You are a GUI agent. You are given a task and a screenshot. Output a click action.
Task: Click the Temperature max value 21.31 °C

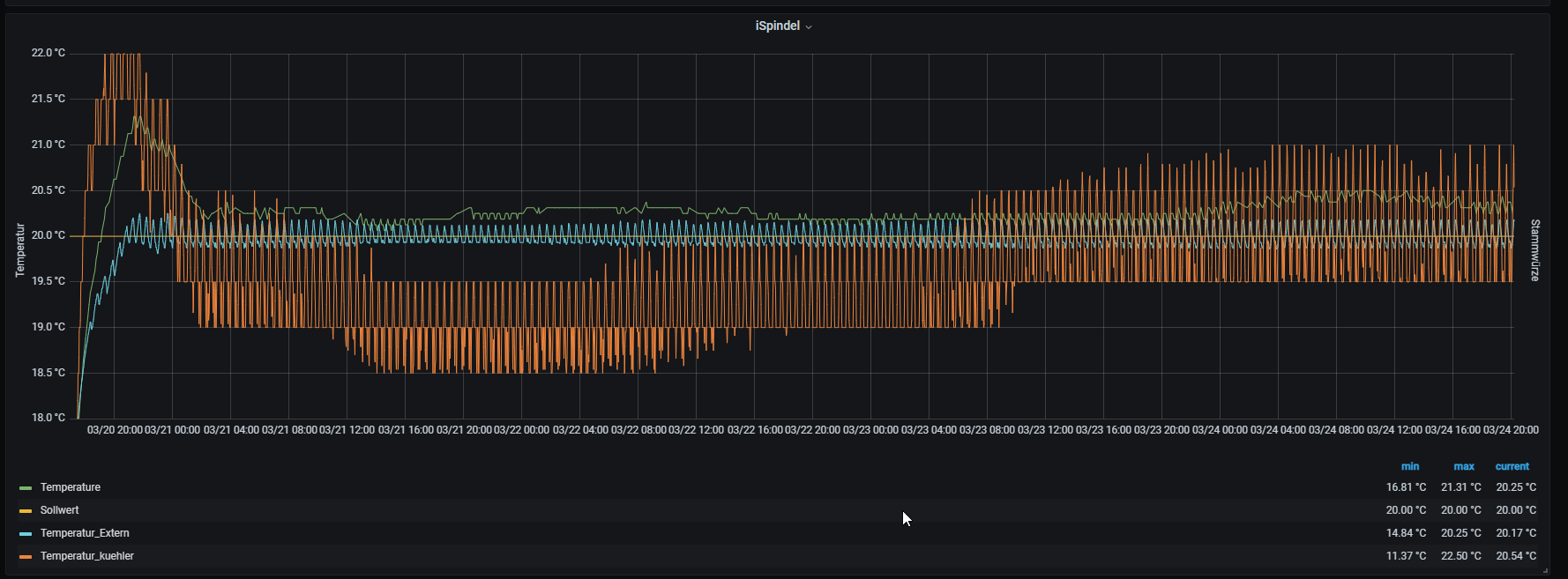[x=1461, y=487]
